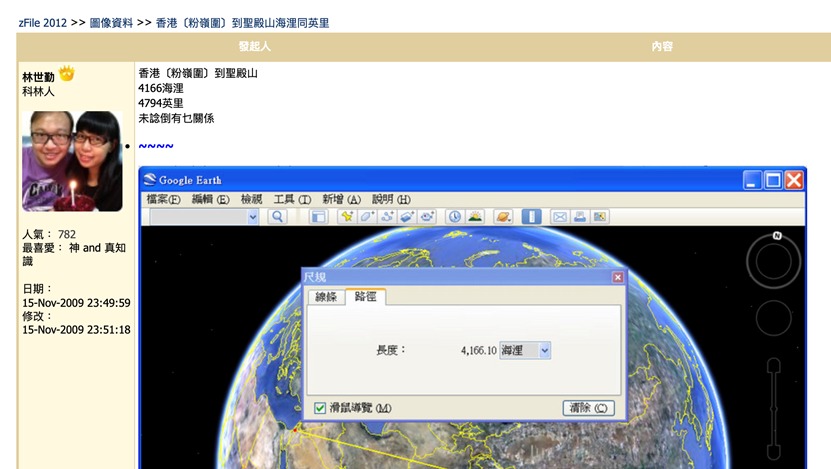
Task: Click the Google Earth title bar logo
Action: pyautogui.click(x=150, y=180)
